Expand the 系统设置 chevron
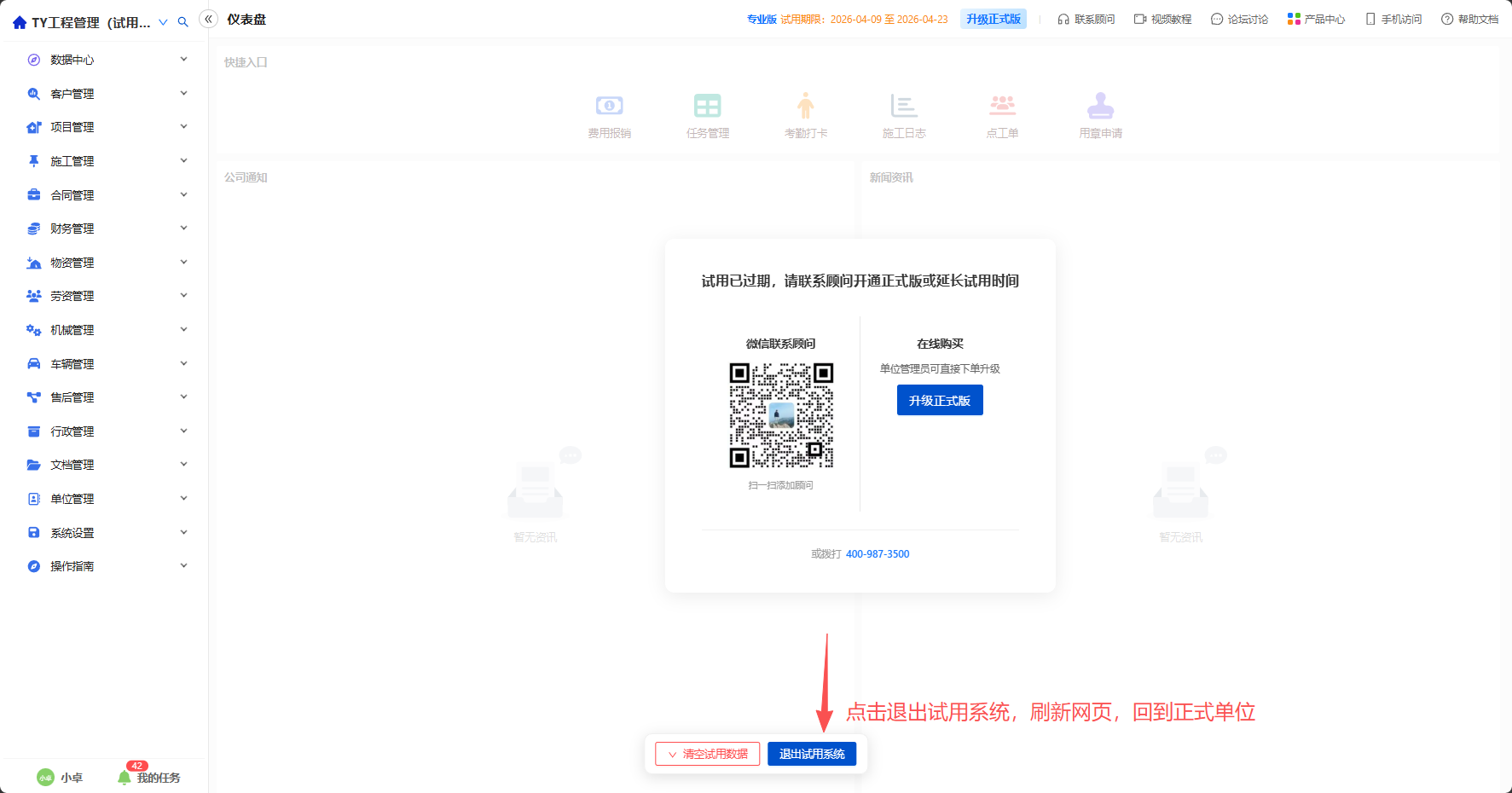Viewport: 1512px width, 793px height. 183,533
